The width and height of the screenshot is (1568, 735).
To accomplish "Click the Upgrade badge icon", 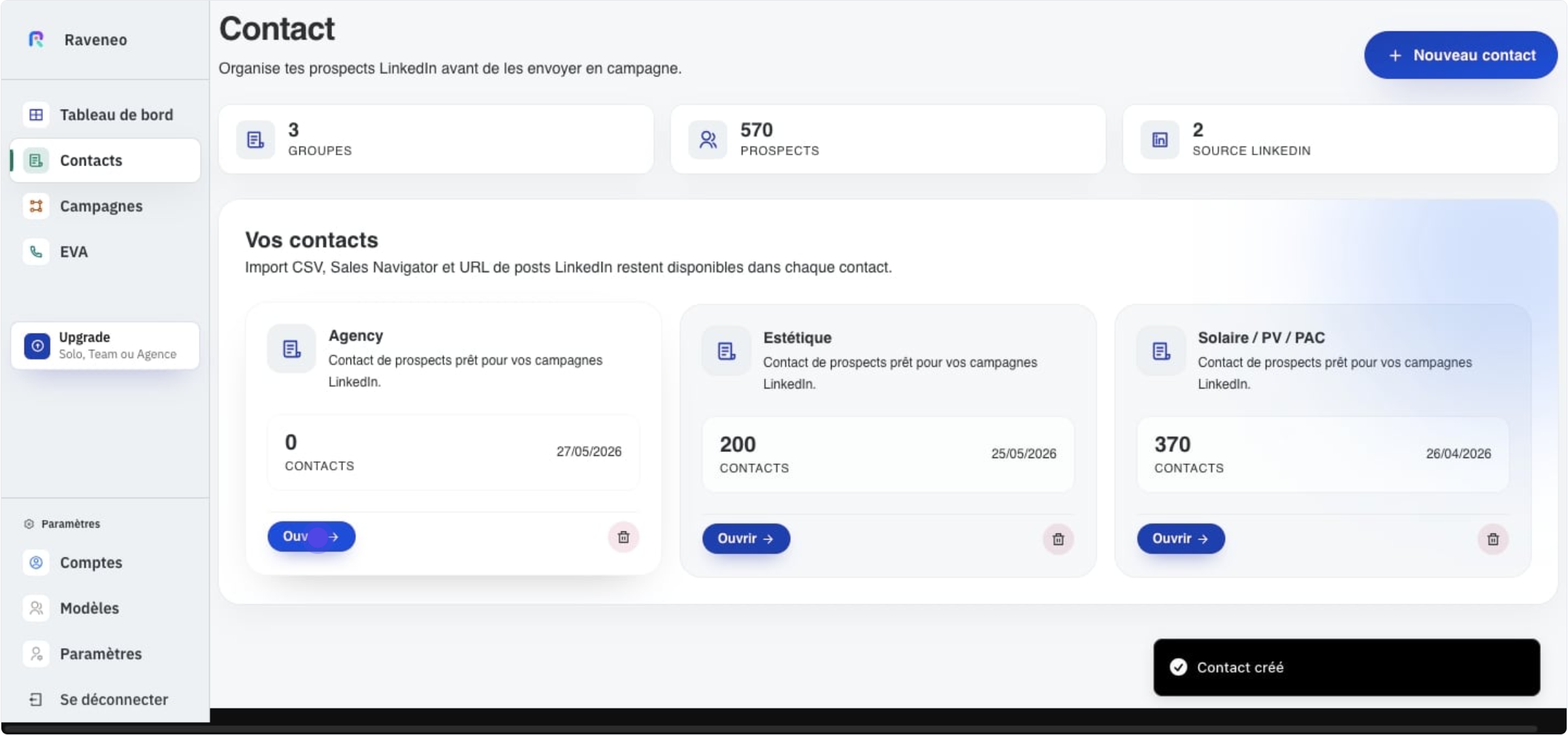I will [37, 346].
